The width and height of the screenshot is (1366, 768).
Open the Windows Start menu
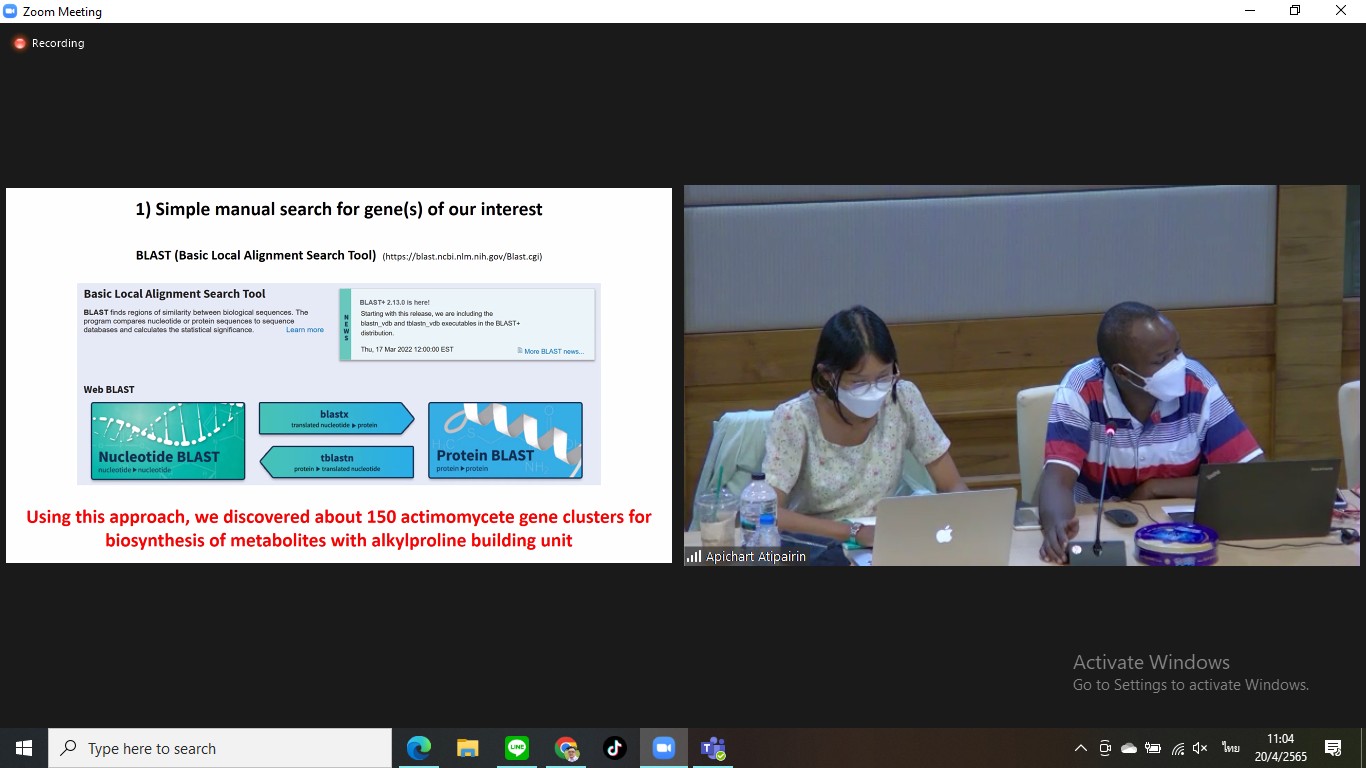click(24, 748)
